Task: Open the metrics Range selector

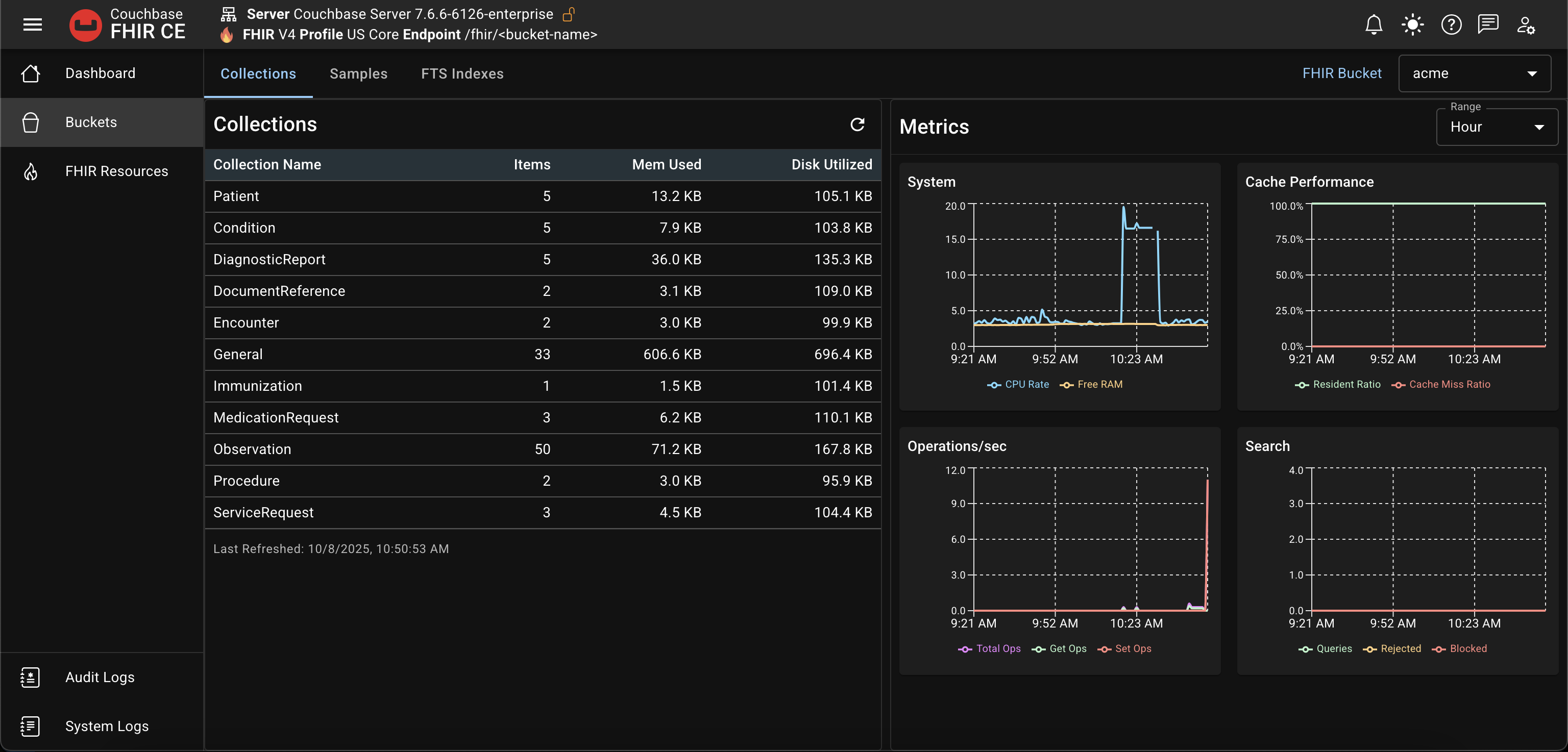Action: point(1497,127)
